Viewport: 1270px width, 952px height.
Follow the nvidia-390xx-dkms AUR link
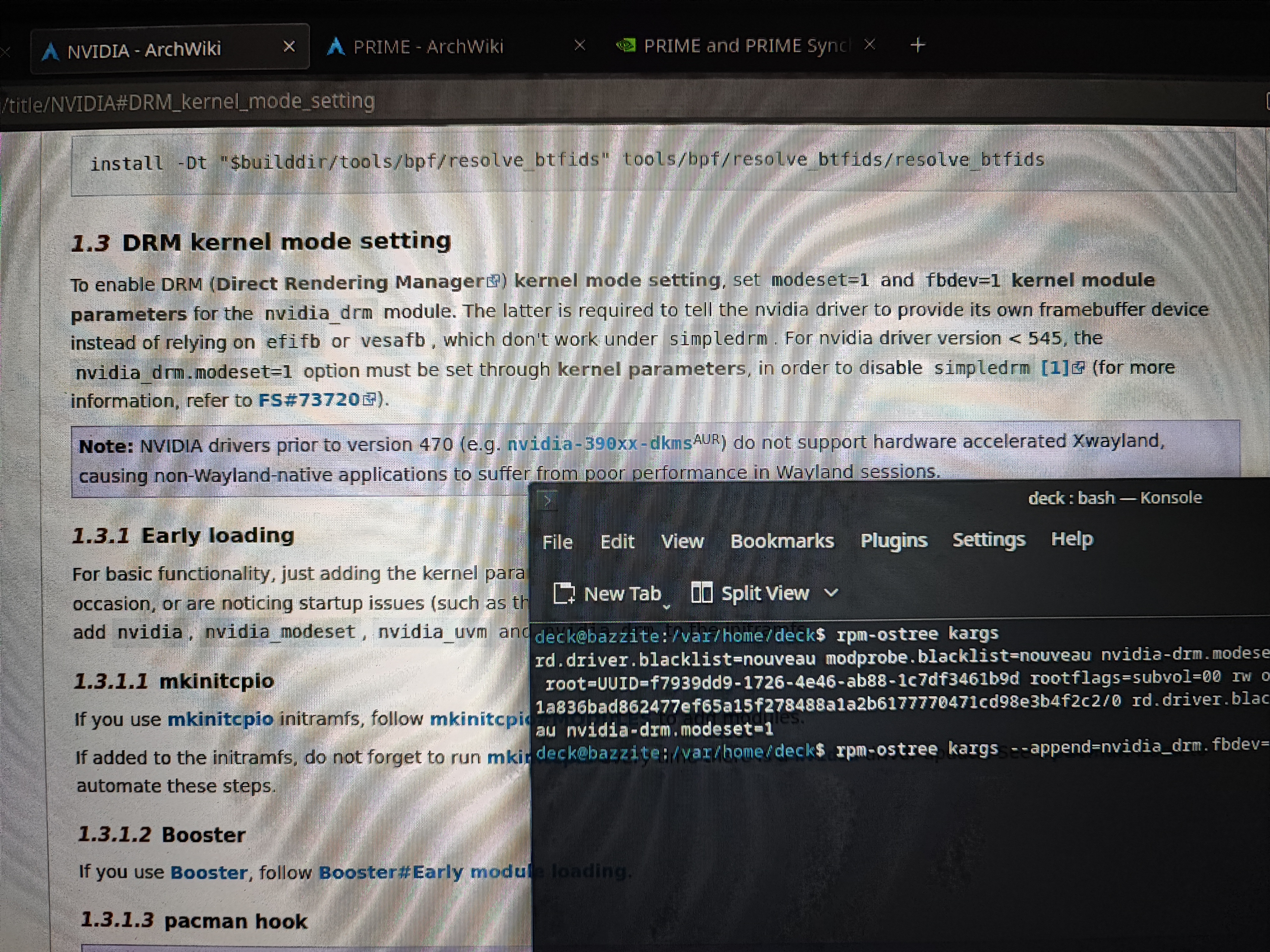[599, 444]
